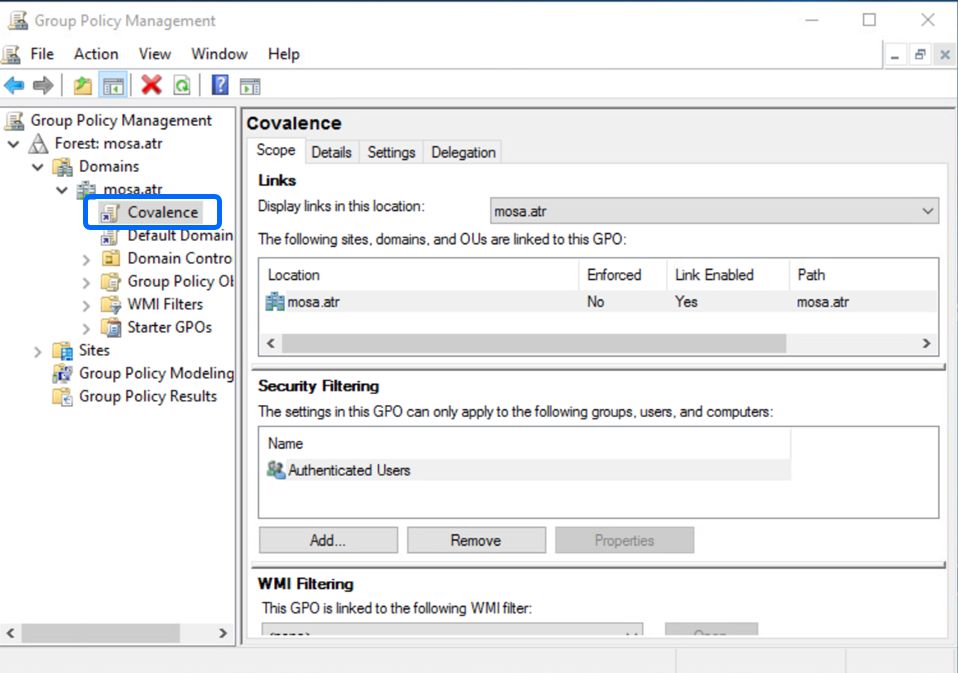The width and height of the screenshot is (958, 673).
Task: Expand the Group Policy Objects node
Action: (x=86, y=283)
